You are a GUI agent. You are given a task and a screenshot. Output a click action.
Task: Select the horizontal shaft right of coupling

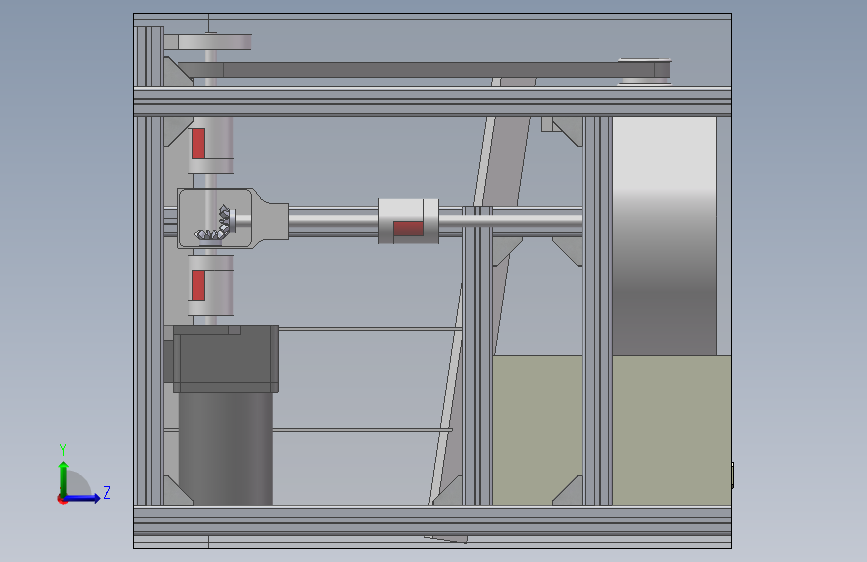click(510, 221)
